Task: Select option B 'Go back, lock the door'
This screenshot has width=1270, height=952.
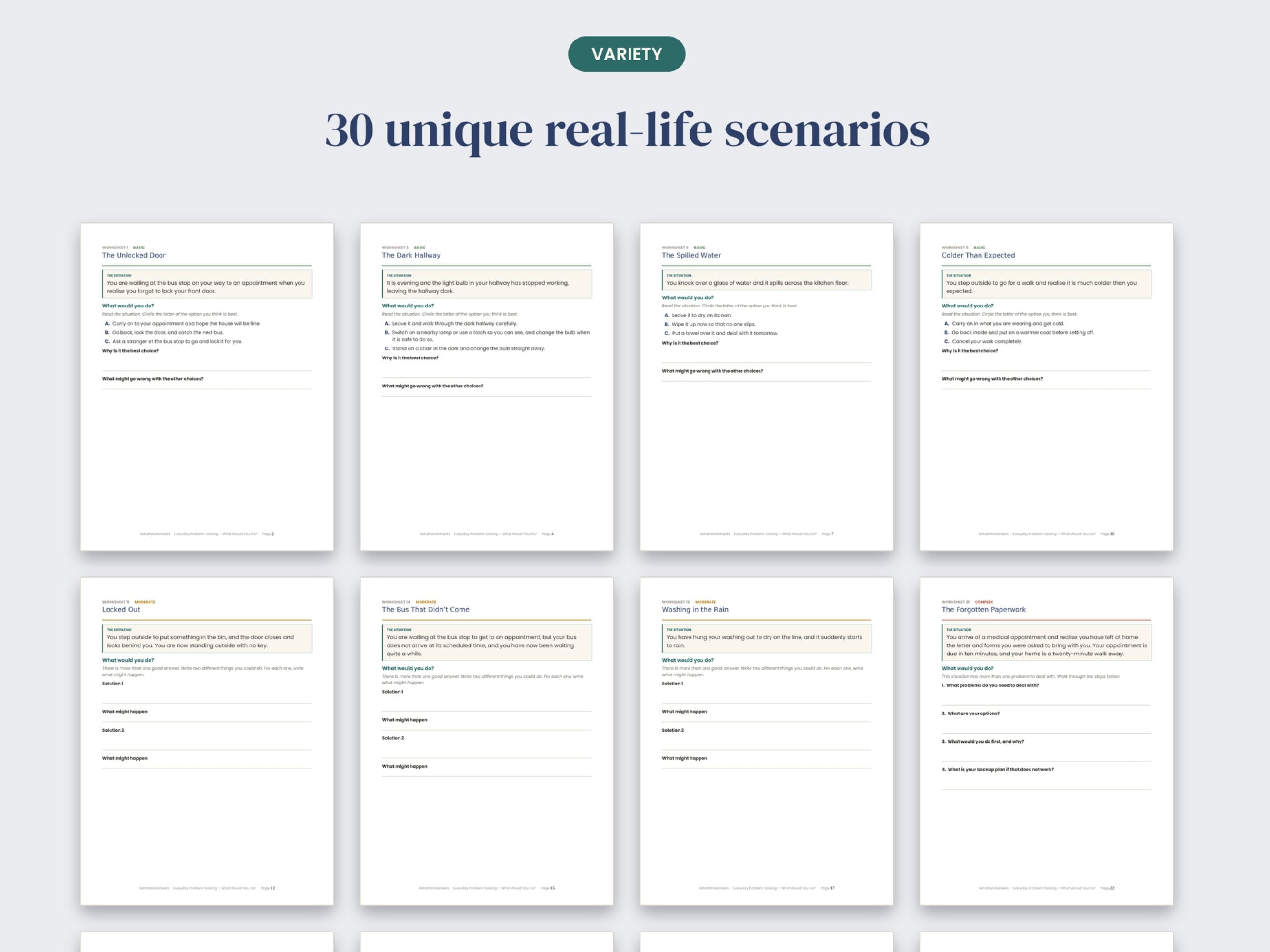Action: (x=164, y=332)
